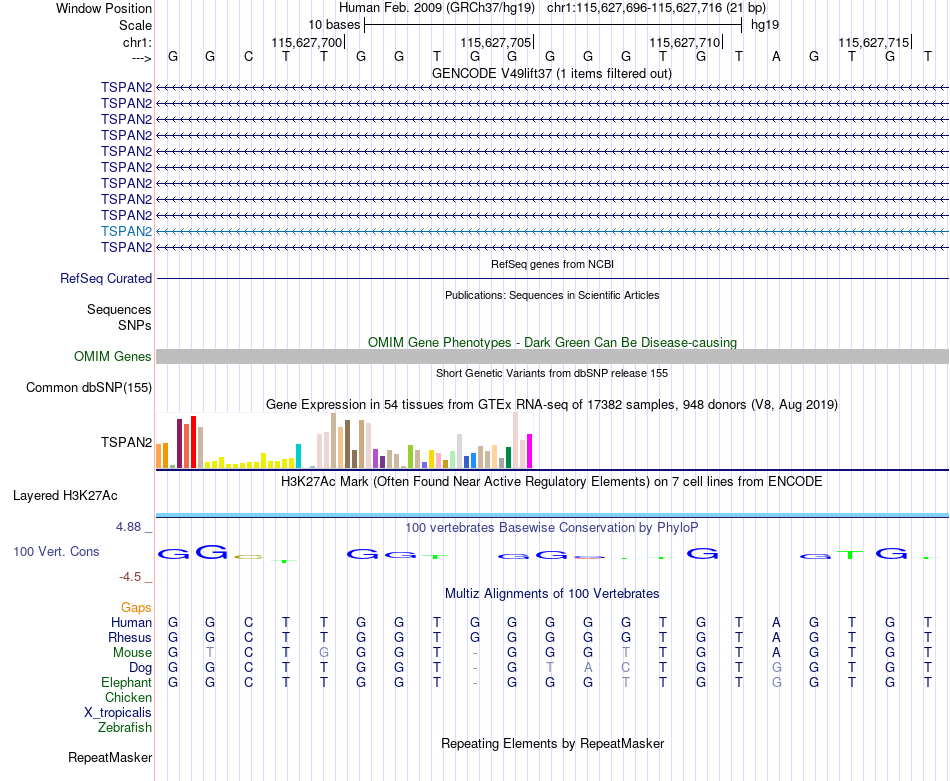Open the GENCODE V49lift37 track title
The width and height of the screenshot is (950, 781).
[551, 74]
